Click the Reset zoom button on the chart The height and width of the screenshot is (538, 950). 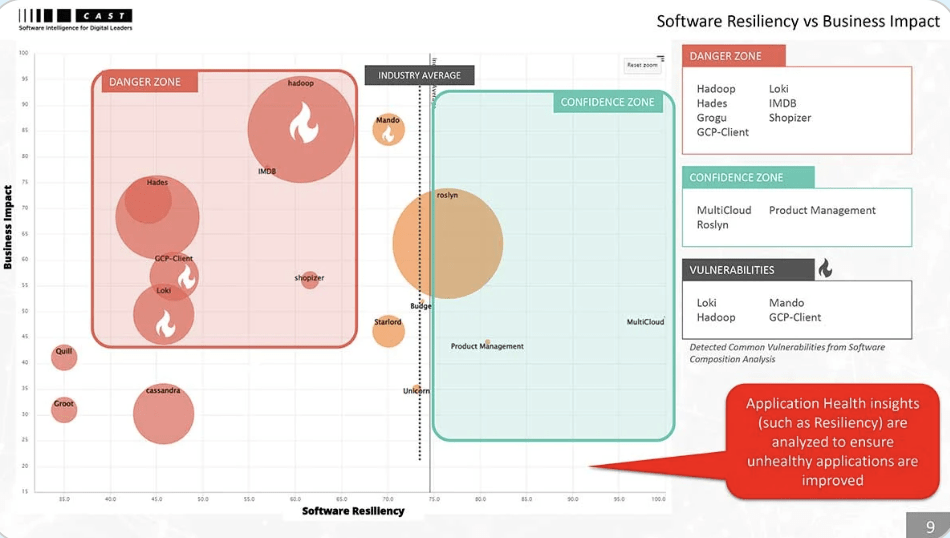point(642,65)
